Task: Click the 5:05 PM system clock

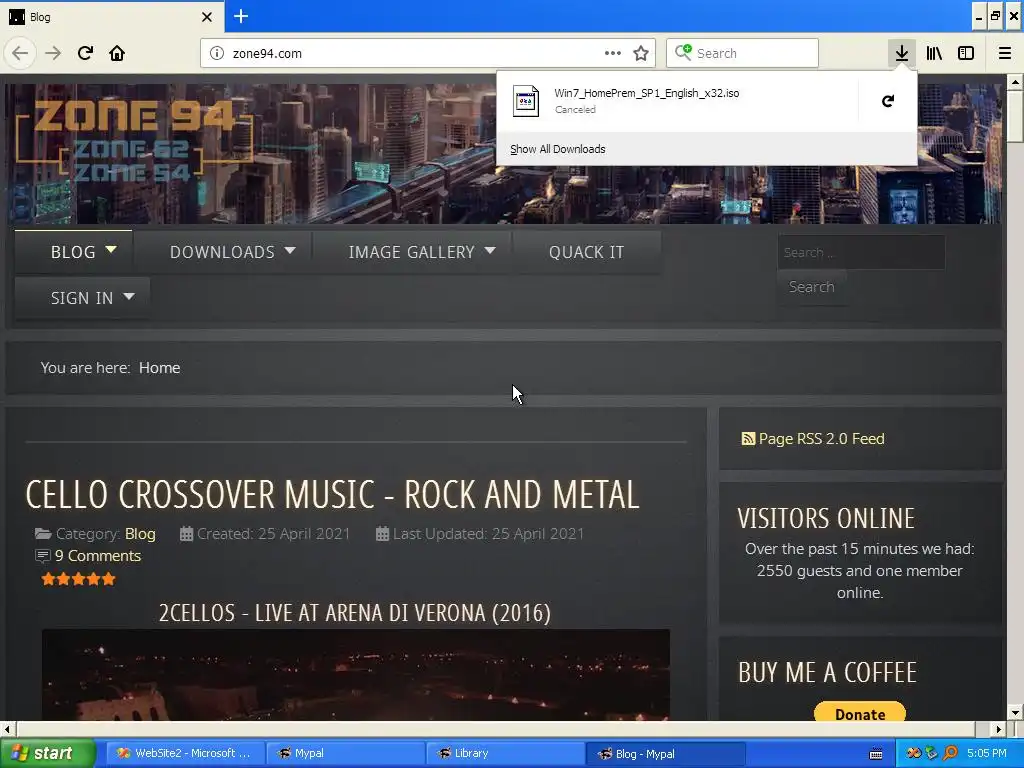Action: (x=986, y=753)
